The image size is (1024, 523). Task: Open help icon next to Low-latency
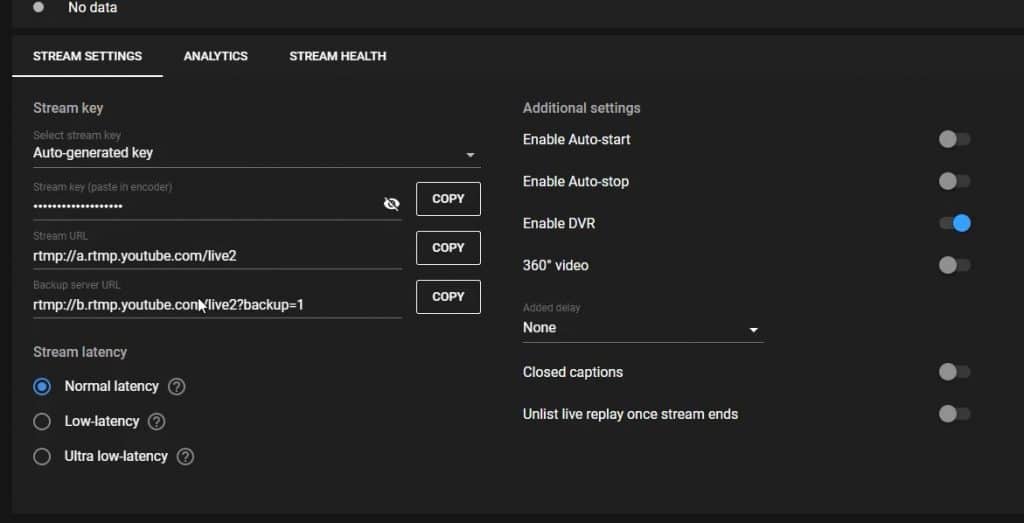[156, 422]
